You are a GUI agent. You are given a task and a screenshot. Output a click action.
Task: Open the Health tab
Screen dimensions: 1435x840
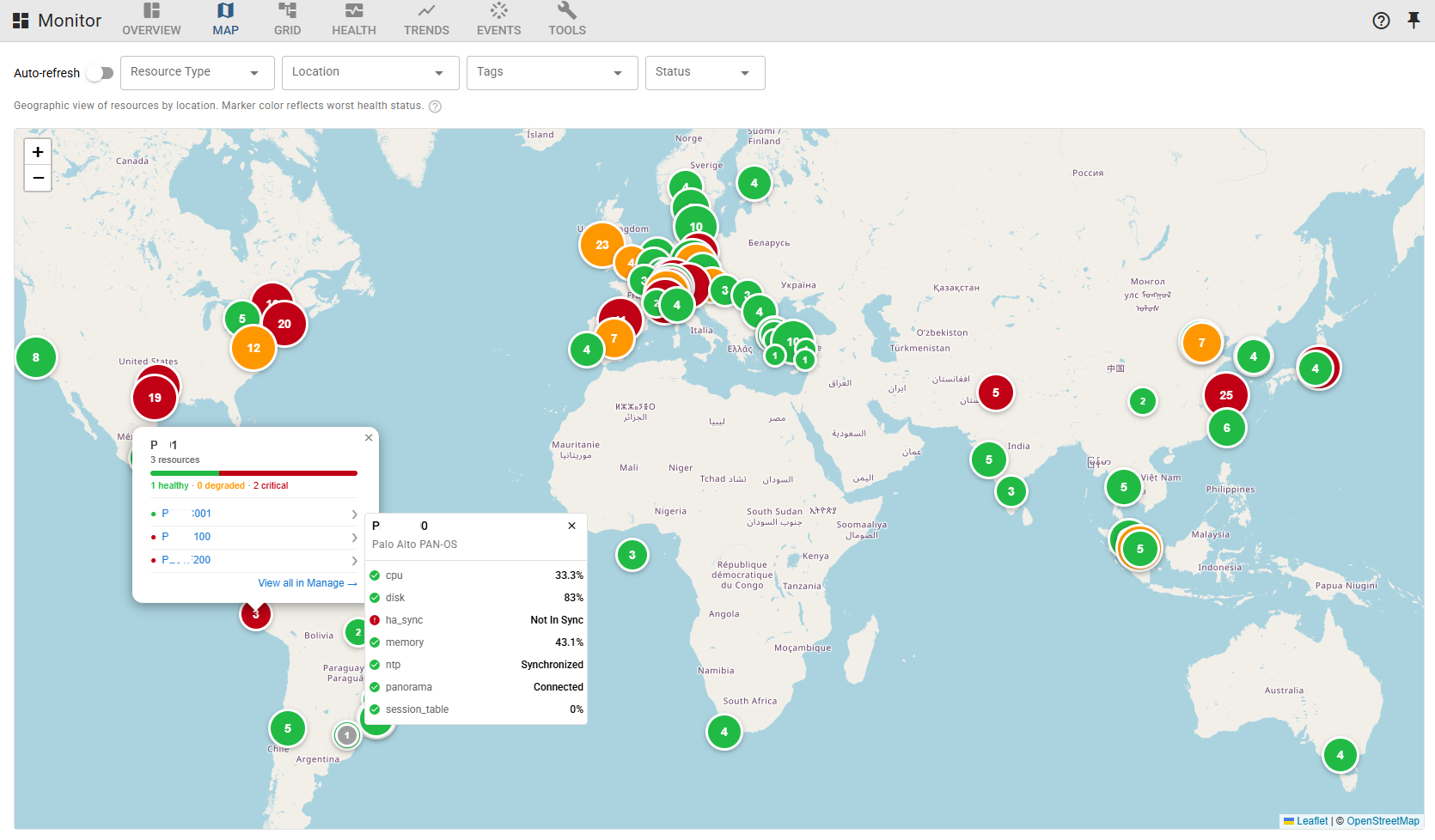[x=354, y=20]
